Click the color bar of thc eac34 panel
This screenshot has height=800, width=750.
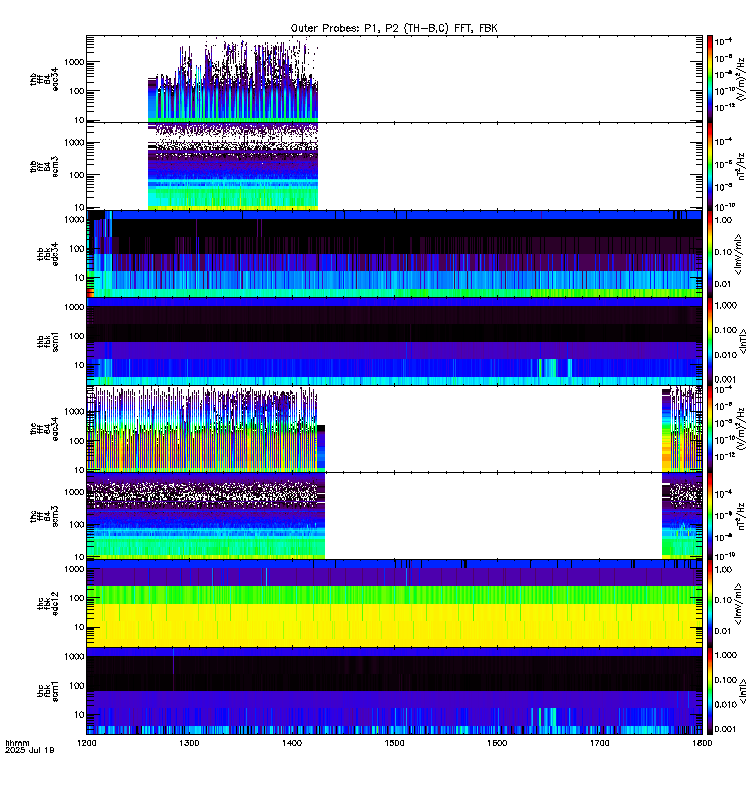[709, 429]
